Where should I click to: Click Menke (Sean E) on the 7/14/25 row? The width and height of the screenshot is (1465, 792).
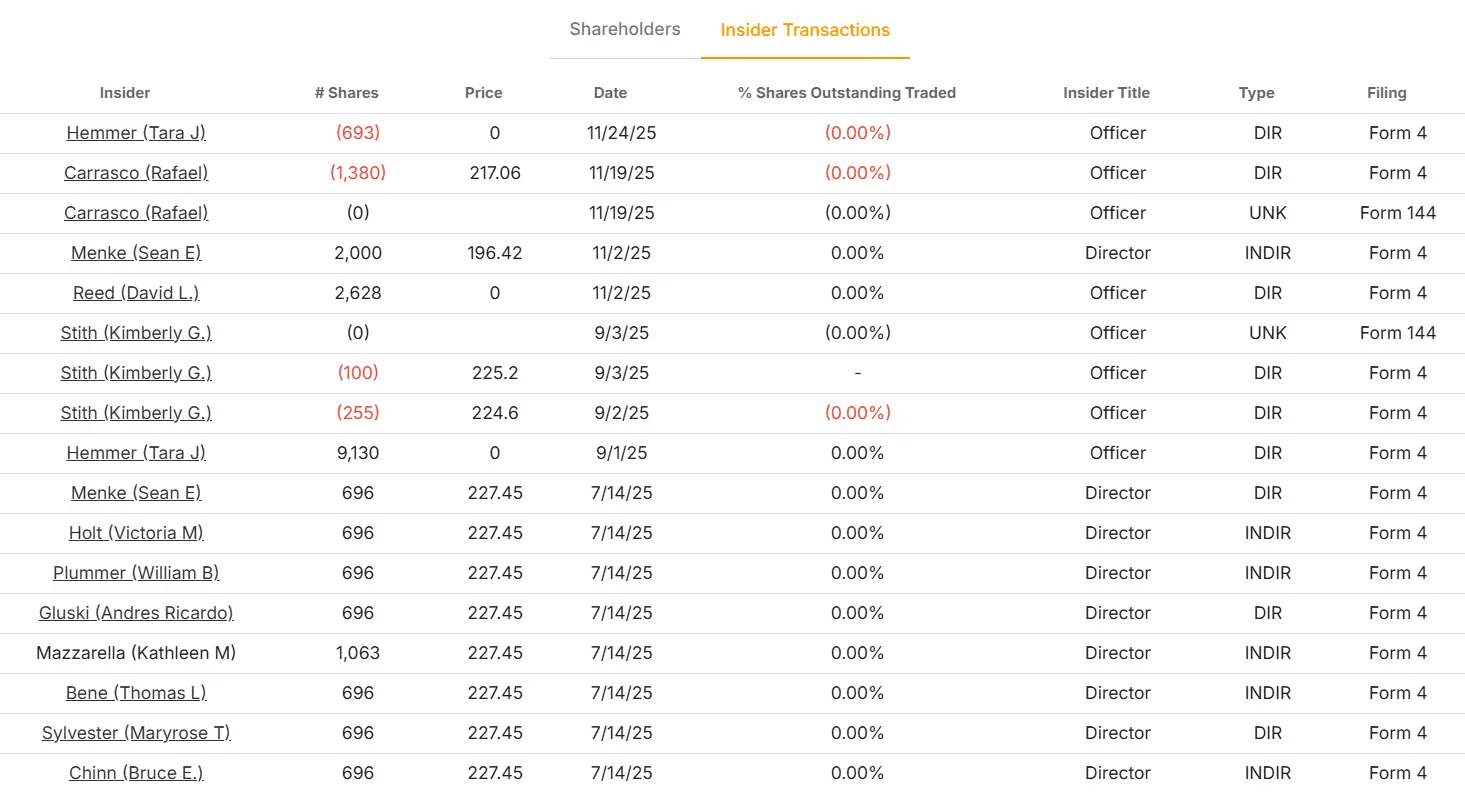click(x=136, y=493)
